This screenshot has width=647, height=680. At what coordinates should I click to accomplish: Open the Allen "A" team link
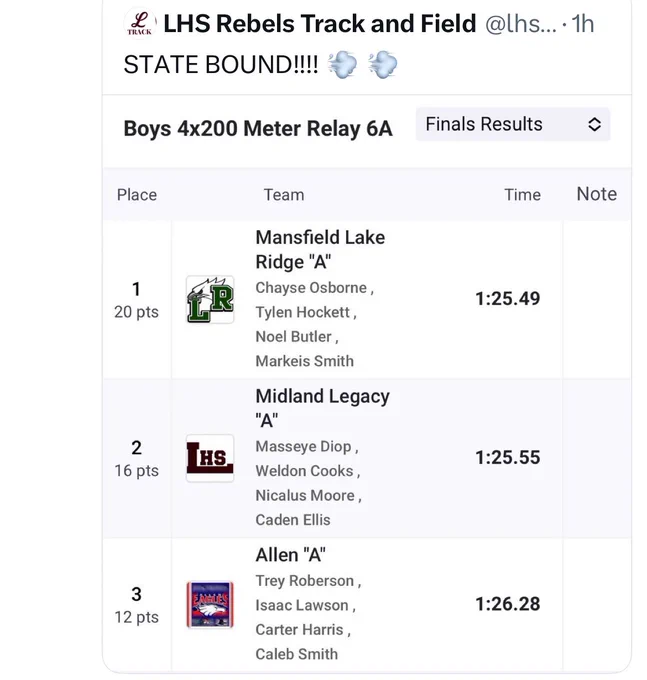(291, 555)
